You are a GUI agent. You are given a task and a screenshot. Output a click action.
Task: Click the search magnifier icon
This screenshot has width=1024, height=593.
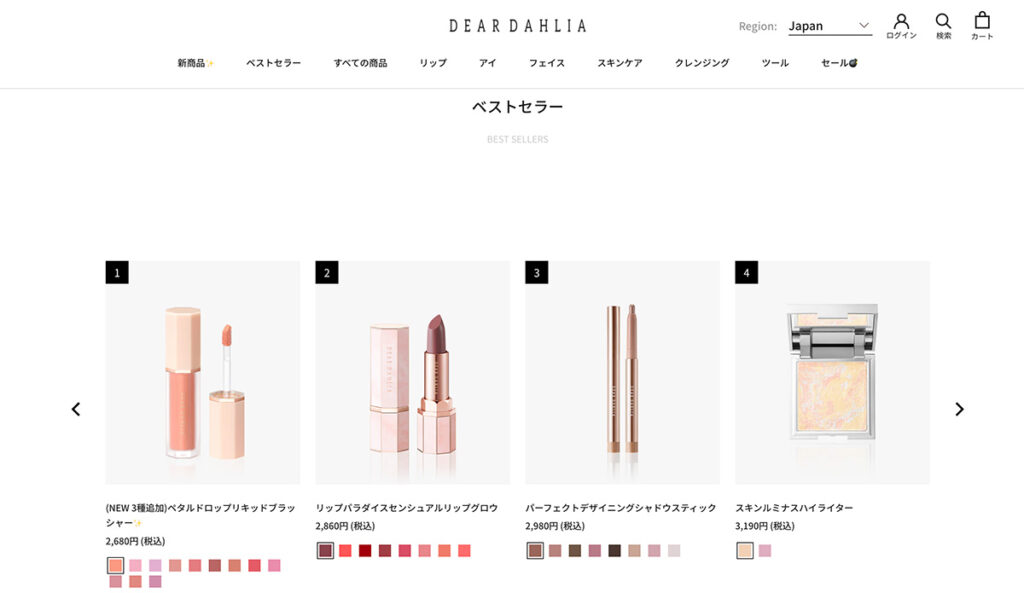point(943,26)
